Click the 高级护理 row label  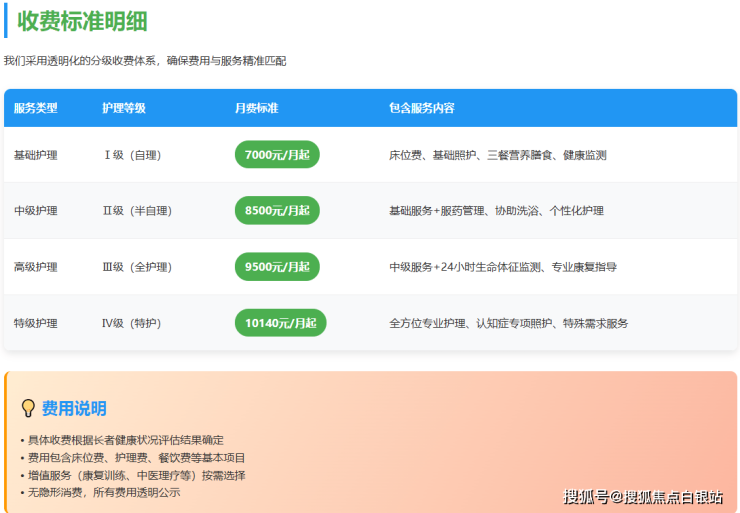pos(36,267)
